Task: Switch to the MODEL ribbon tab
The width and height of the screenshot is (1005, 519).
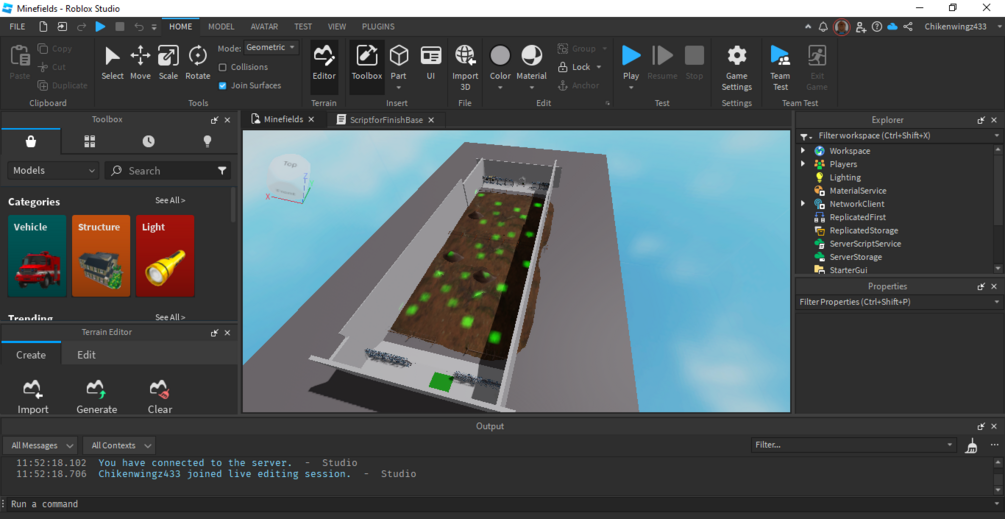Action: coord(221,27)
